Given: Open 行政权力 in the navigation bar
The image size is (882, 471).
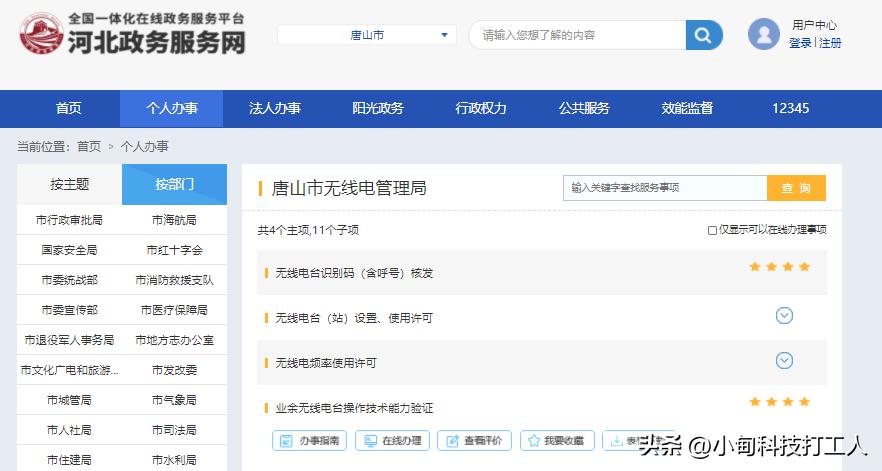Looking at the screenshot, I should (x=481, y=108).
